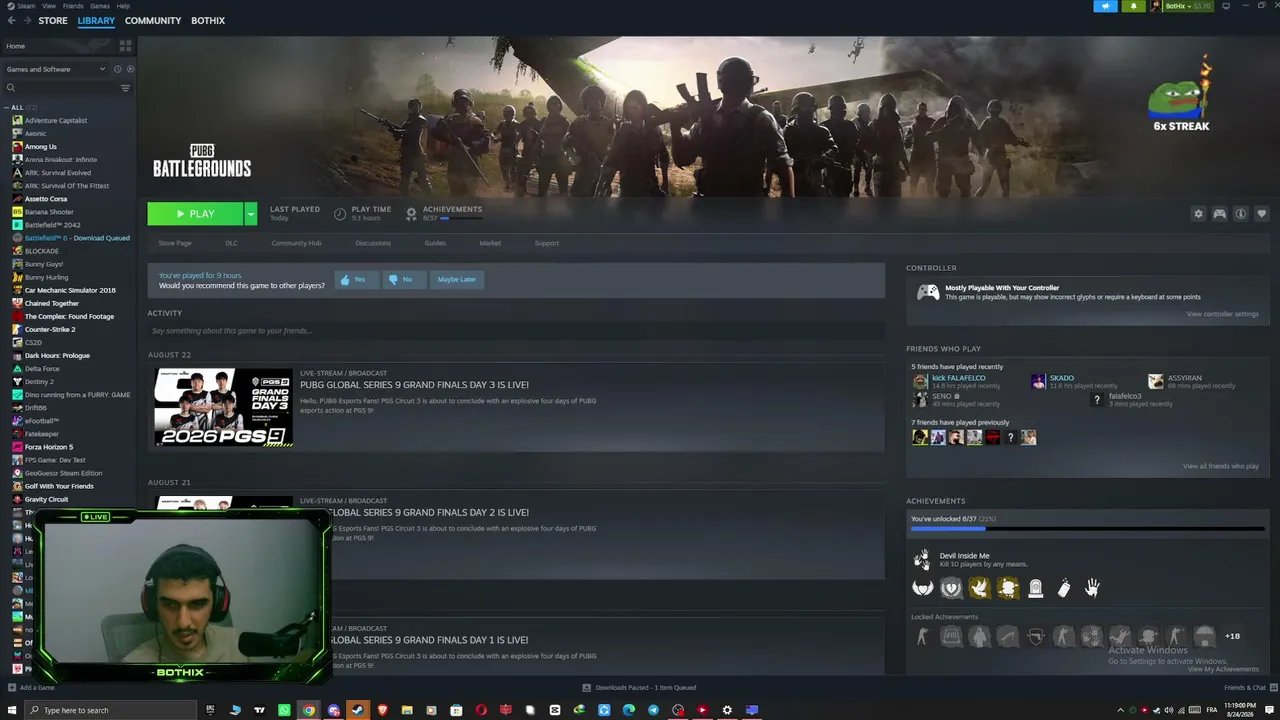Open Forza Horizon 5 icon in list

point(17,447)
